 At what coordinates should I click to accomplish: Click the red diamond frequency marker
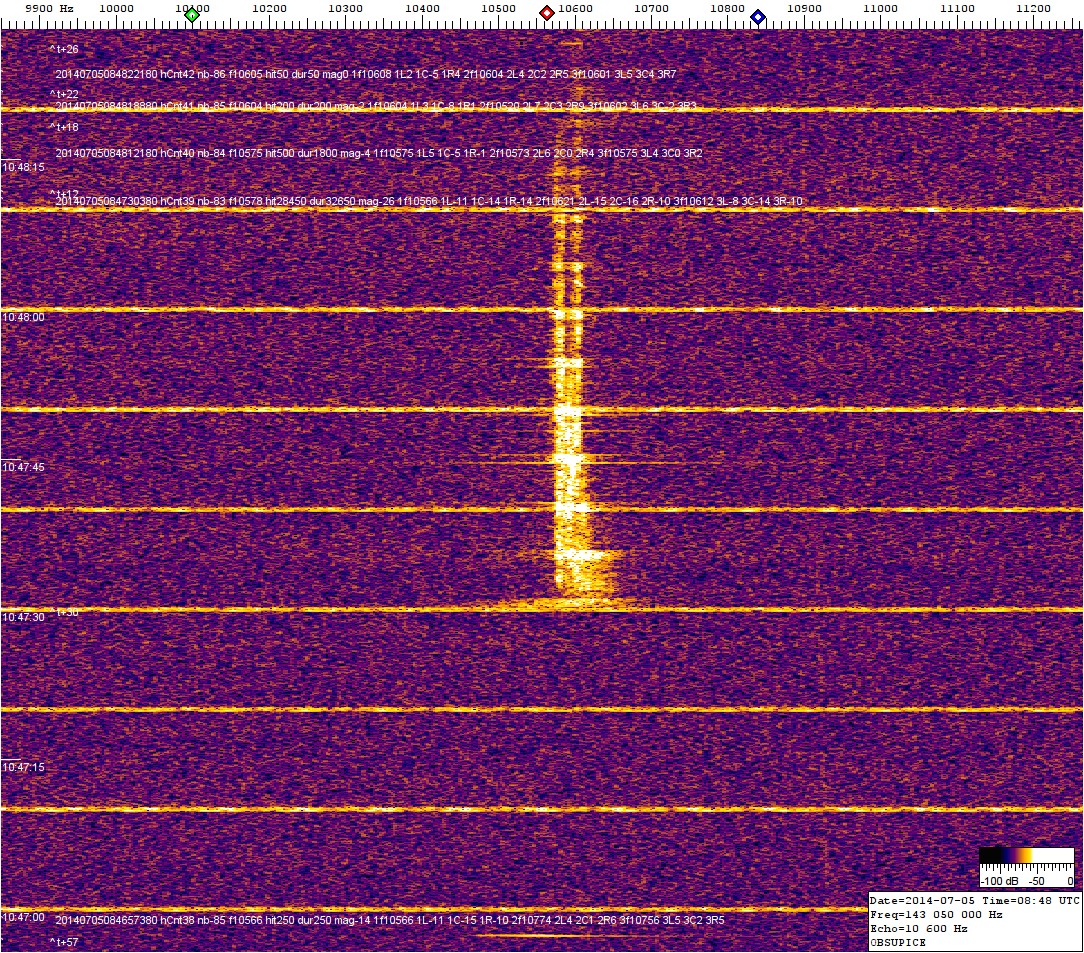(547, 14)
